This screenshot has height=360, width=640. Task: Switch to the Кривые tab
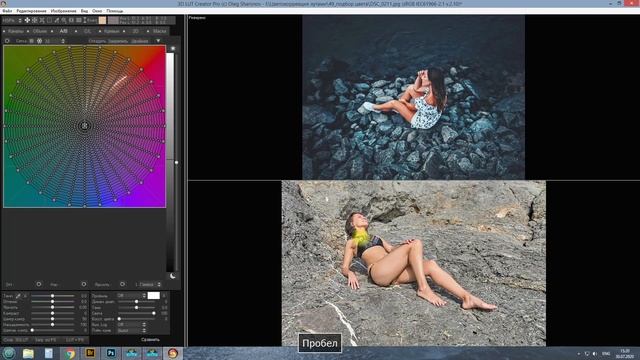click(111, 31)
